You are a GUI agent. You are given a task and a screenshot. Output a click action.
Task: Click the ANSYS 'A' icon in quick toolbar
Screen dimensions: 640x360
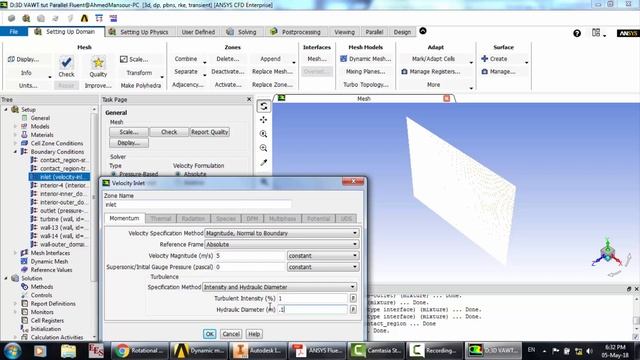pyautogui.click(x=84, y=18)
